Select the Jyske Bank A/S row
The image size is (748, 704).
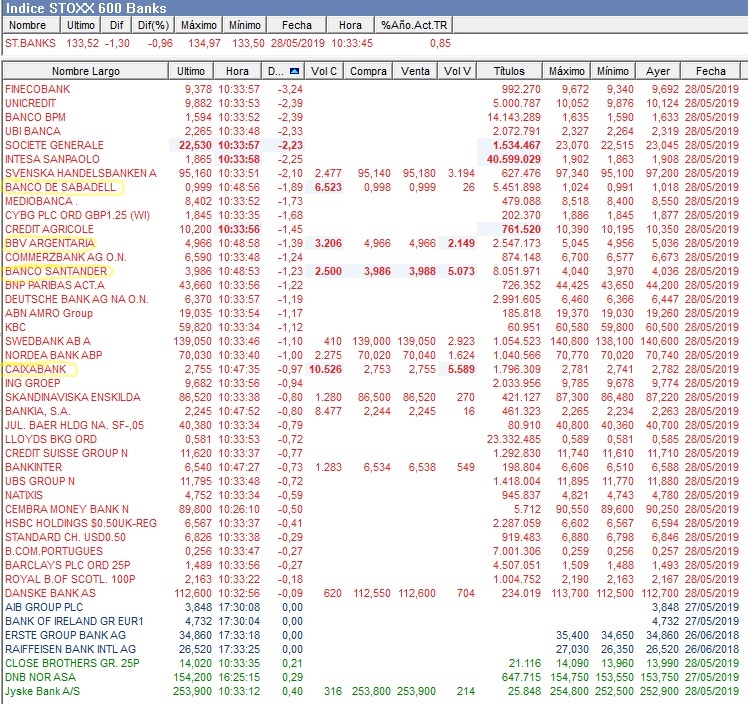coord(42,690)
